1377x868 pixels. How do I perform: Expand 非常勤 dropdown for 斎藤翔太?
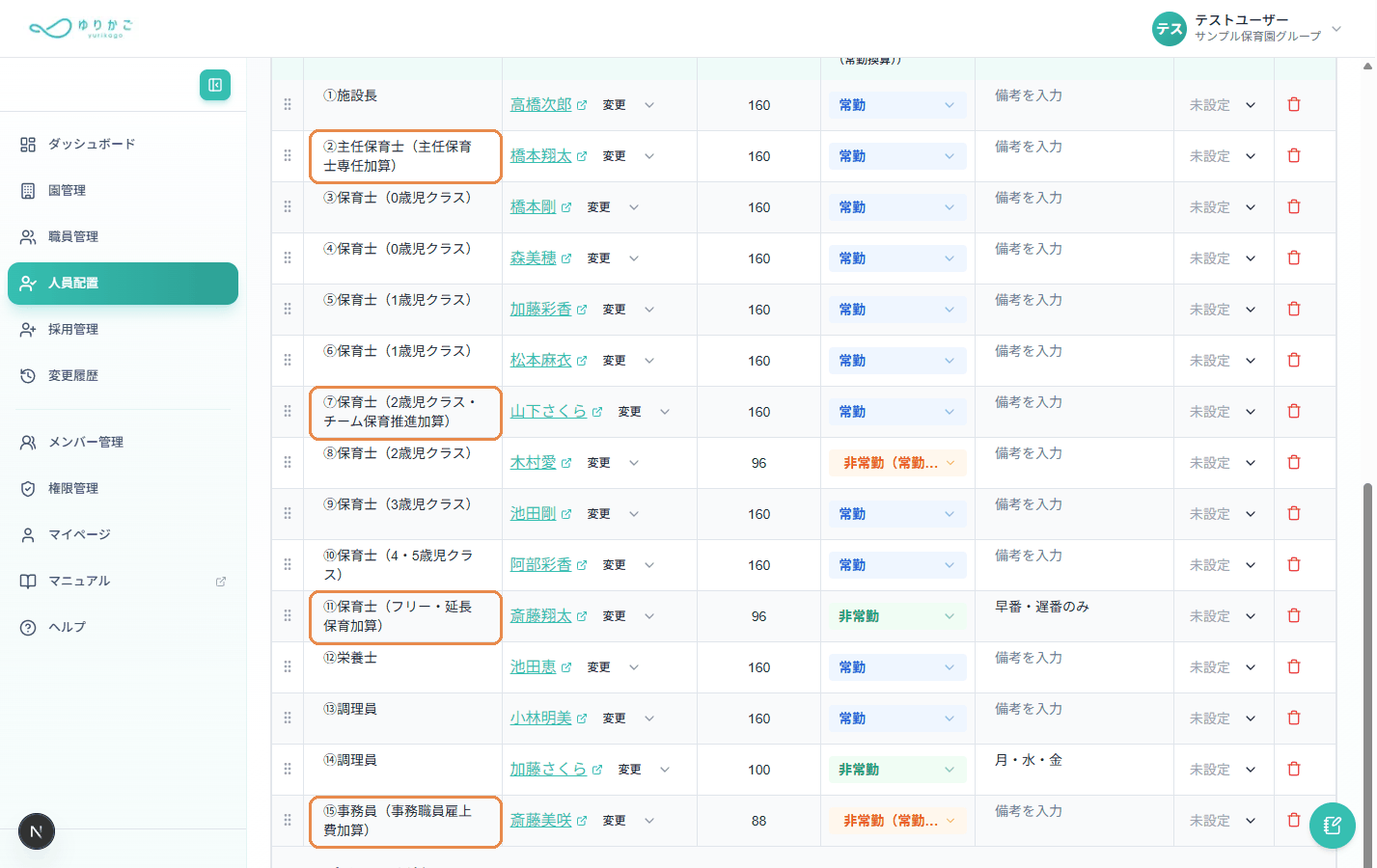pyautogui.click(x=897, y=616)
